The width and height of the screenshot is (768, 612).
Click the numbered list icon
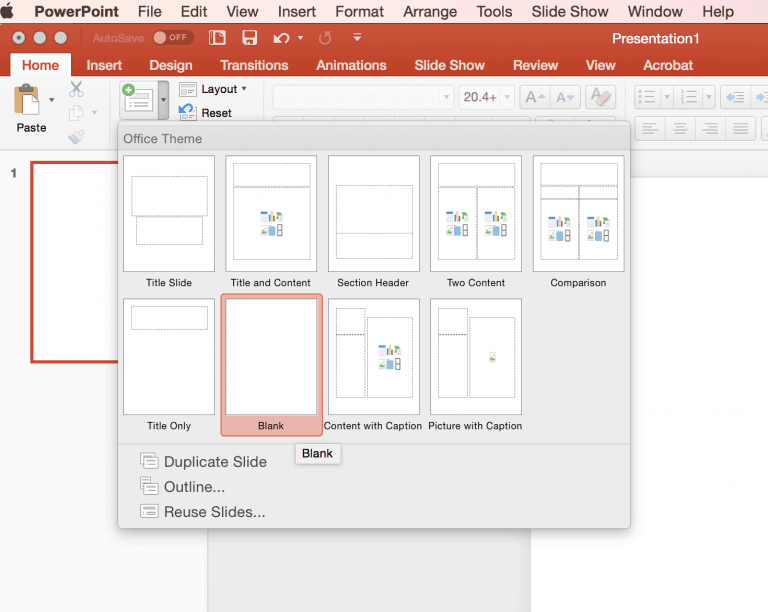(x=689, y=96)
